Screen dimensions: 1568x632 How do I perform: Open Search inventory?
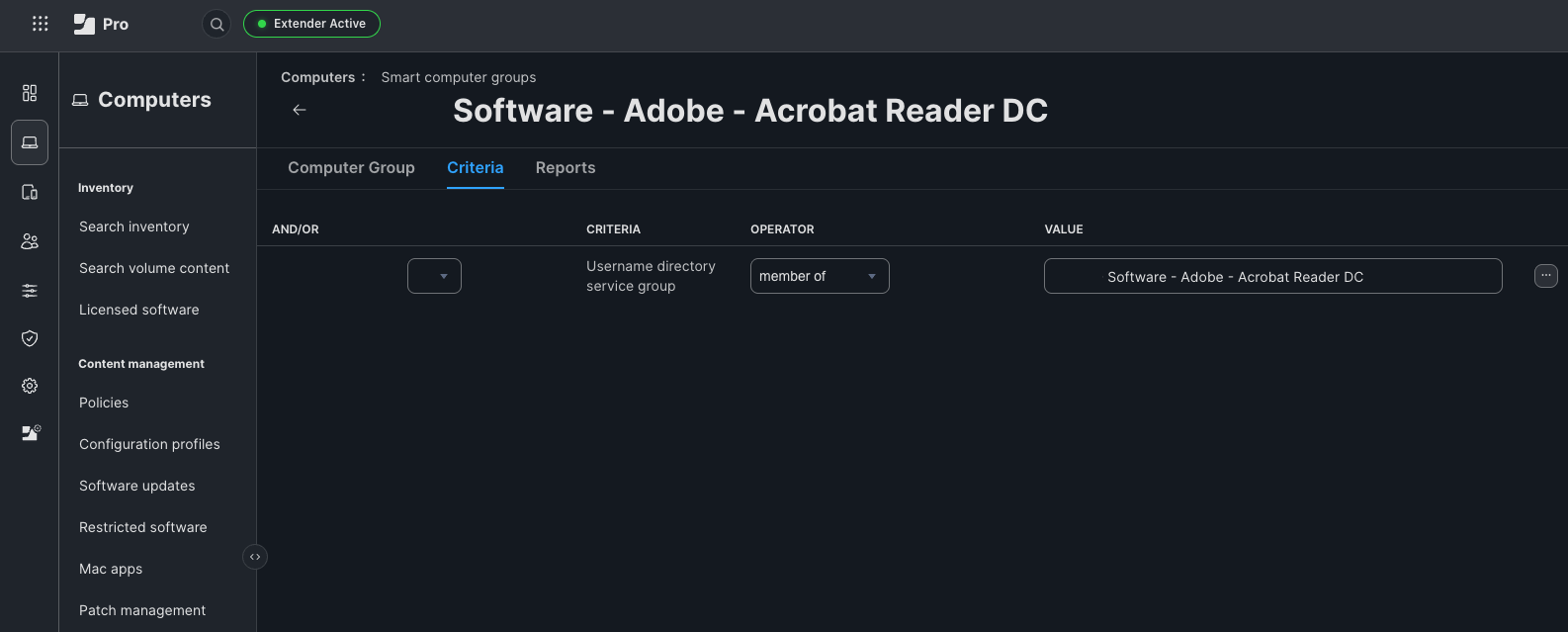click(x=134, y=226)
